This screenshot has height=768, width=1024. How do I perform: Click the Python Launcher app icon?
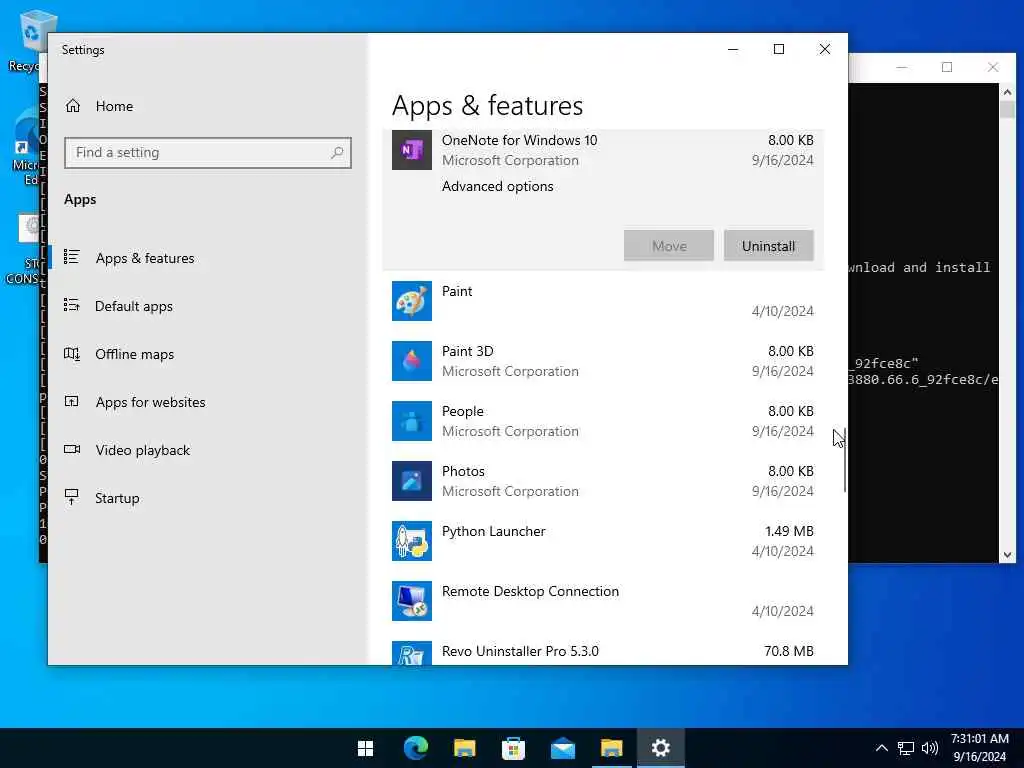[411, 541]
